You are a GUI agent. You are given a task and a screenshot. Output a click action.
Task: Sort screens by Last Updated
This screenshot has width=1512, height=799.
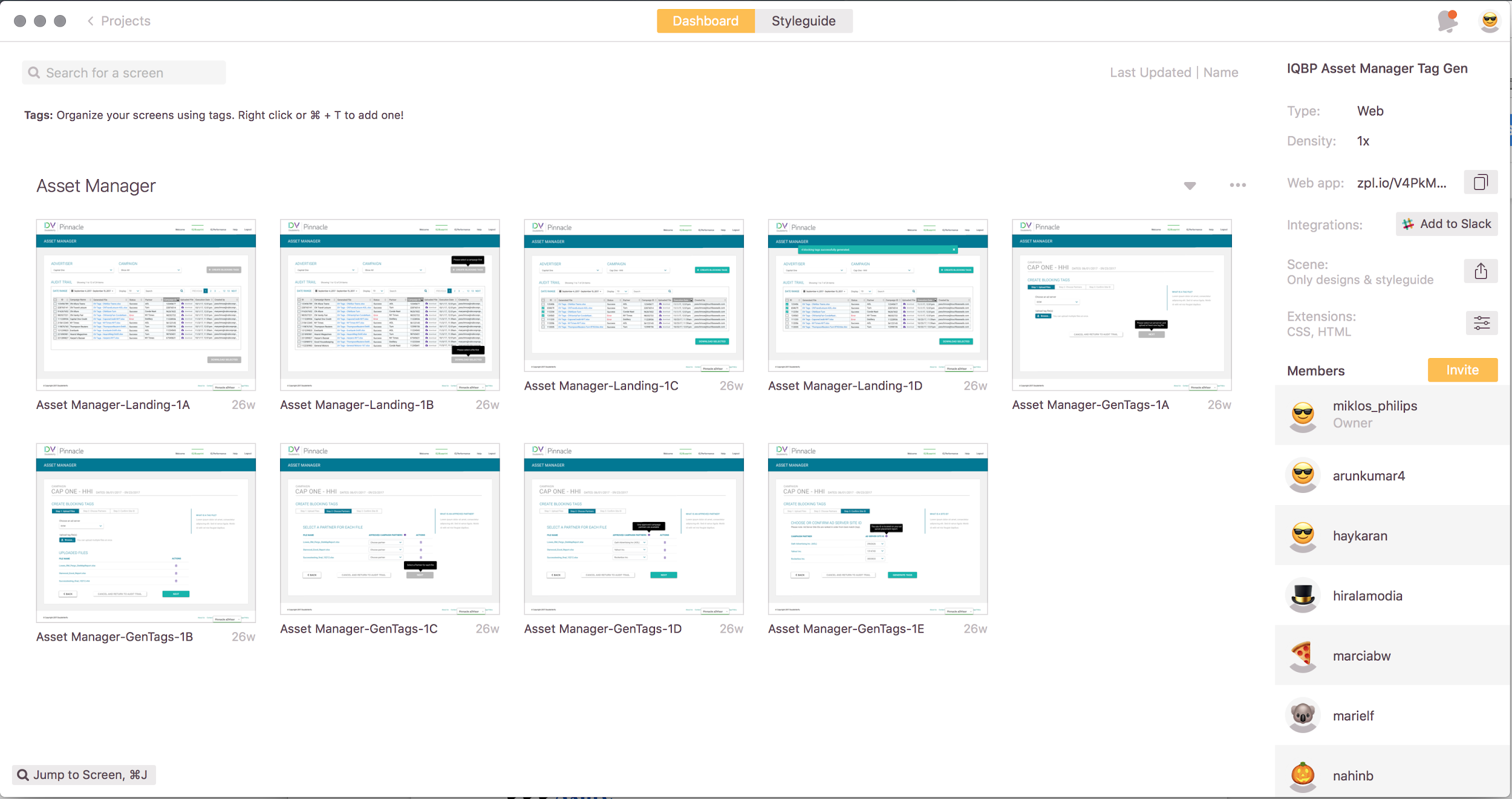click(1150, 73)
